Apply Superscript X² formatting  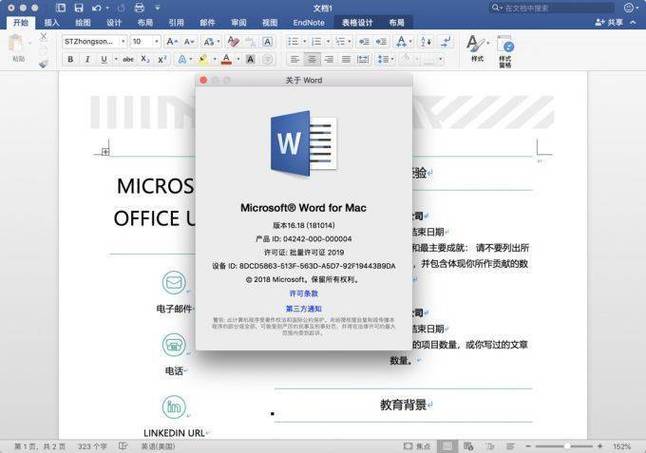pyautogui.click(x=162, y=59)
